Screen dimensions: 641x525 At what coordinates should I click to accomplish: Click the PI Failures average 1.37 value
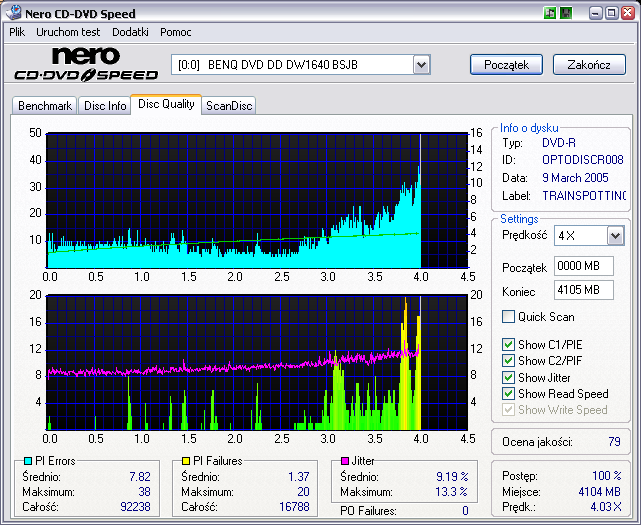pyautogui.click(x=299, y=477)
